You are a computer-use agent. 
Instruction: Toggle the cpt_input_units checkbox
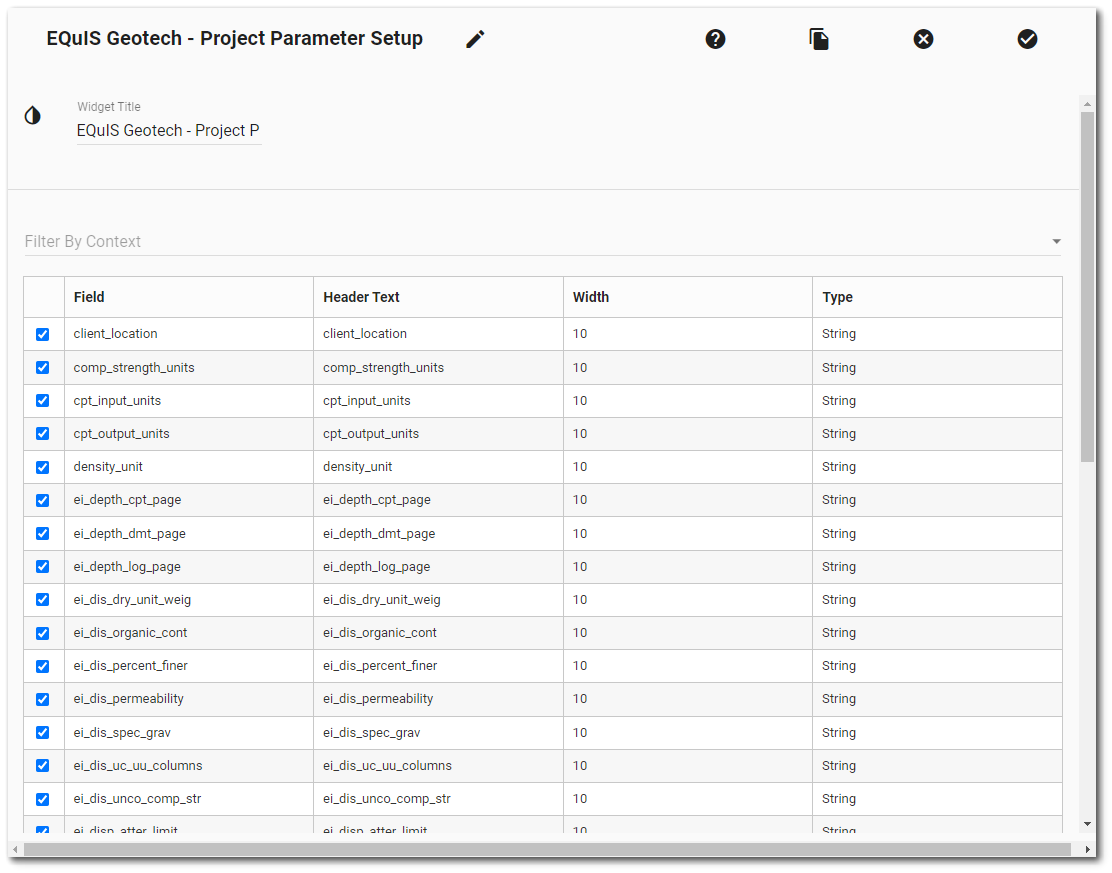point(43,401)
